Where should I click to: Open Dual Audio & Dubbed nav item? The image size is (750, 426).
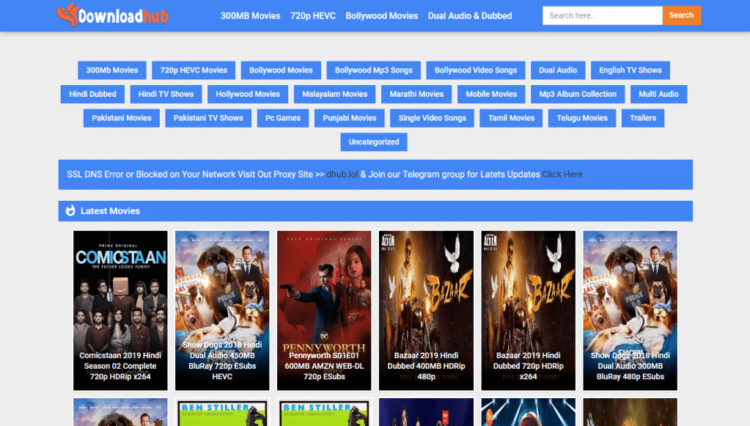click(470, 16)
